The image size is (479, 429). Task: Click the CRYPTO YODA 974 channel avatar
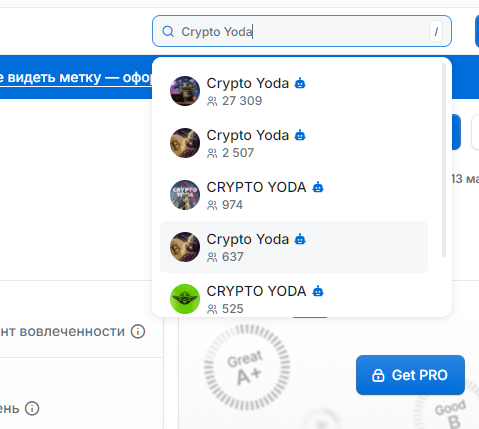pyautogui.click(x=185, y=195)
